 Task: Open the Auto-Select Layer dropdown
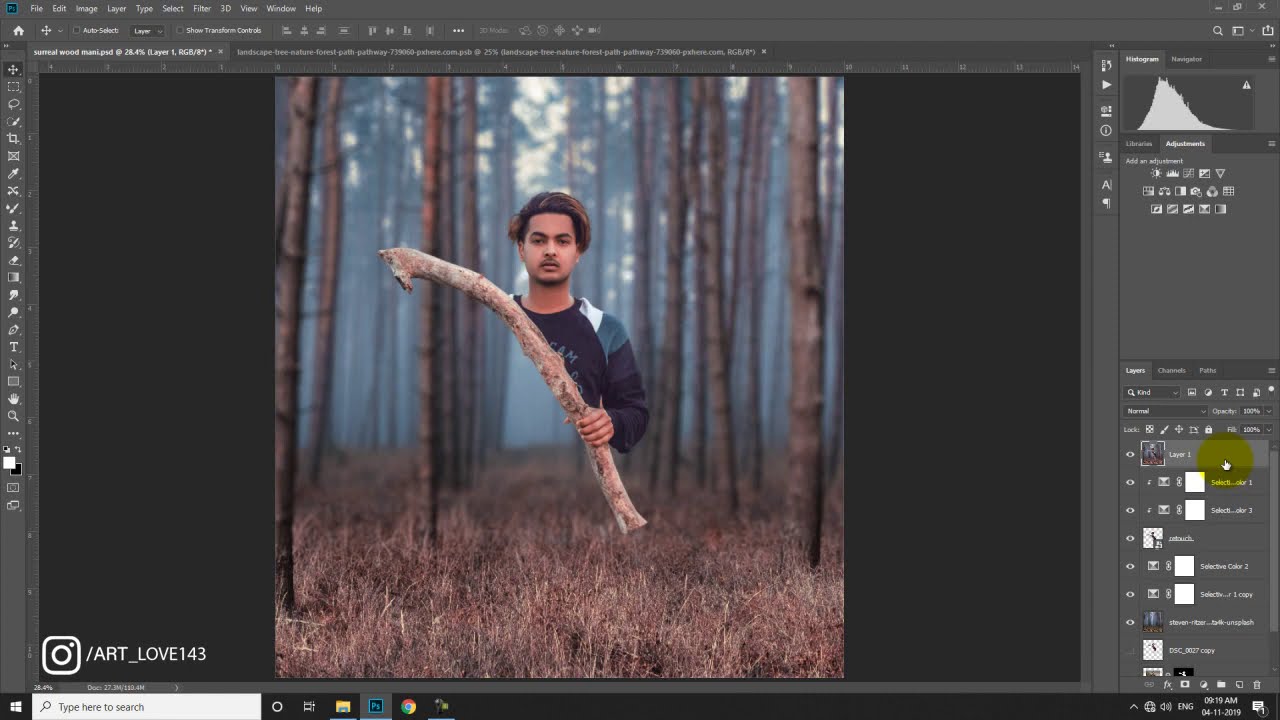point(147,31)
